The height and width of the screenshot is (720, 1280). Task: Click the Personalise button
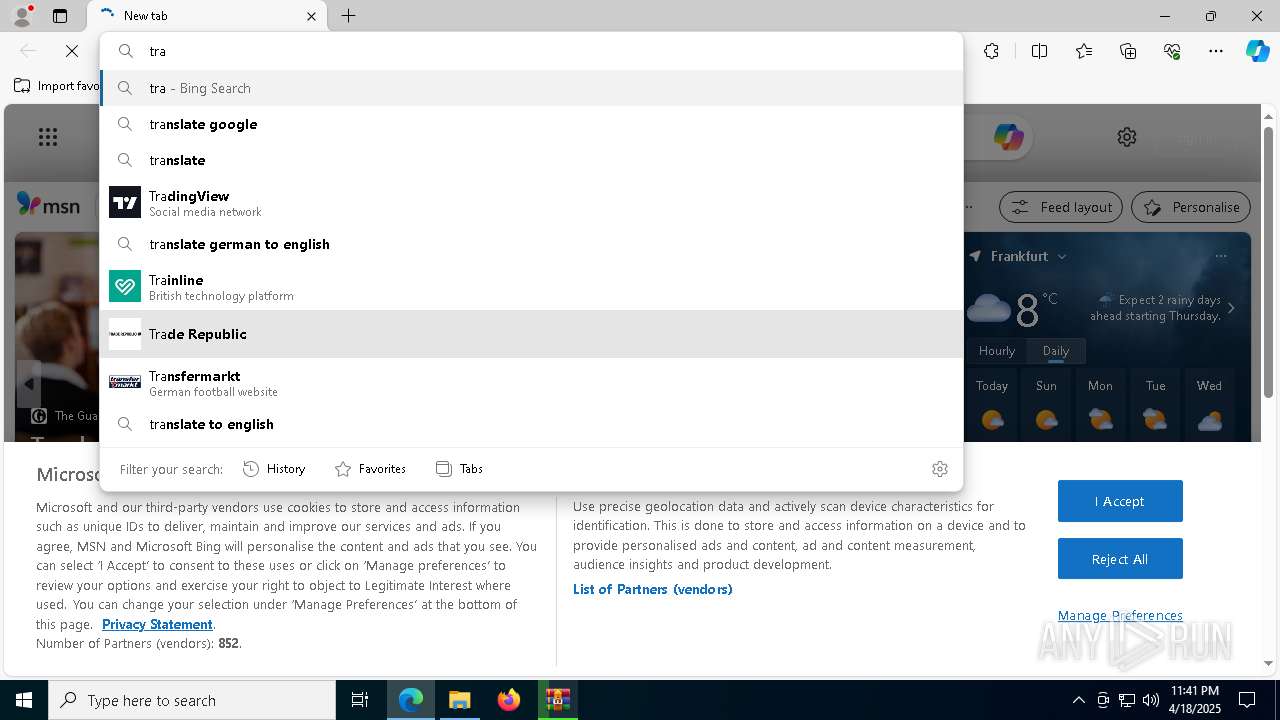coord(1191,207)
